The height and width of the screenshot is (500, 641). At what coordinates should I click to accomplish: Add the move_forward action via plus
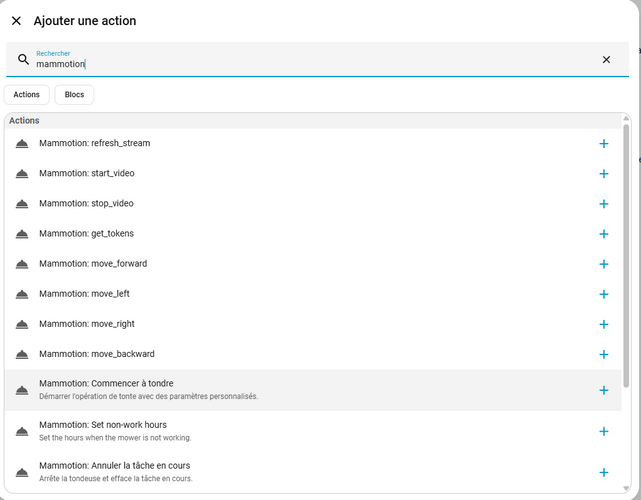pyautogui.click(x=604, y=264)
